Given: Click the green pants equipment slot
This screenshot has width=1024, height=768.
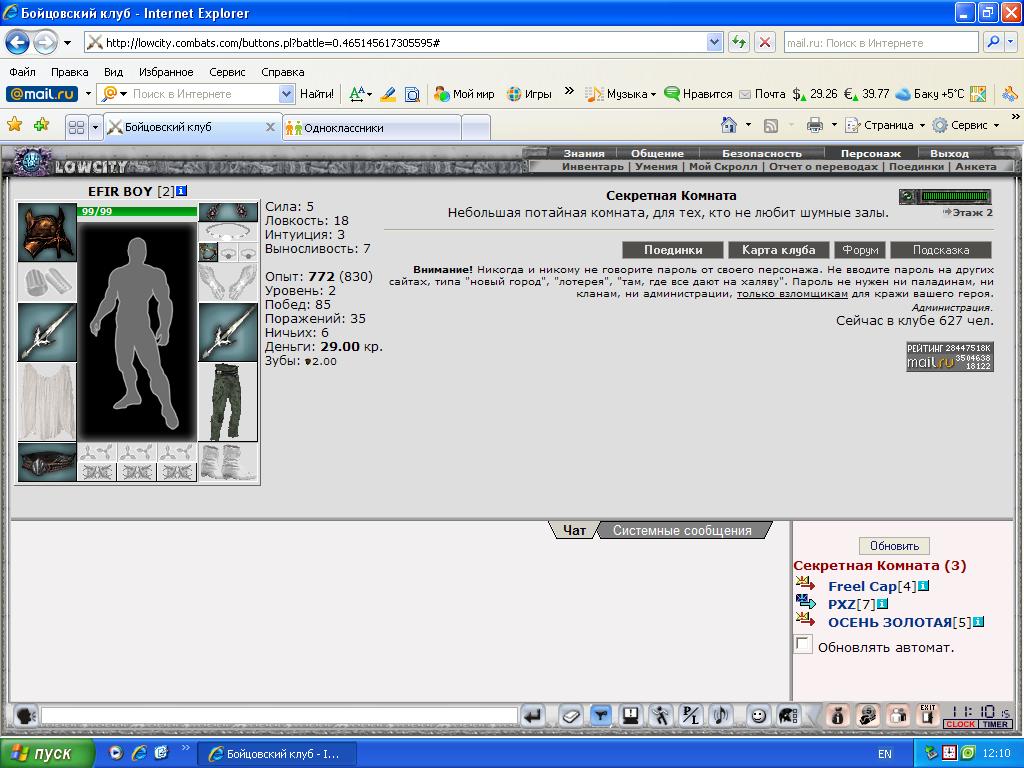Looking at the screenshot, I should point(227,402).
